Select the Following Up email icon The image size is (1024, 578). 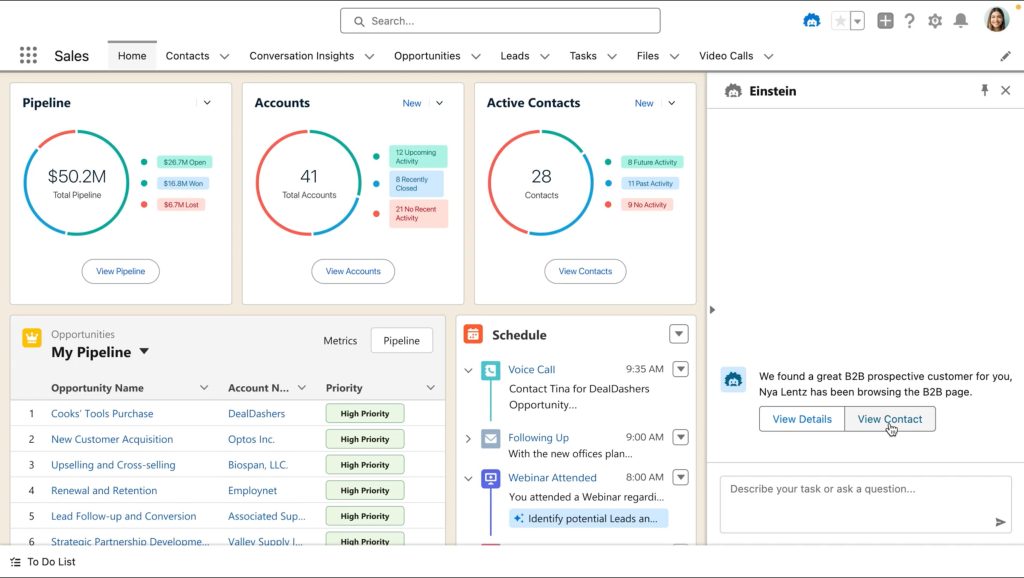pos(489,437)
